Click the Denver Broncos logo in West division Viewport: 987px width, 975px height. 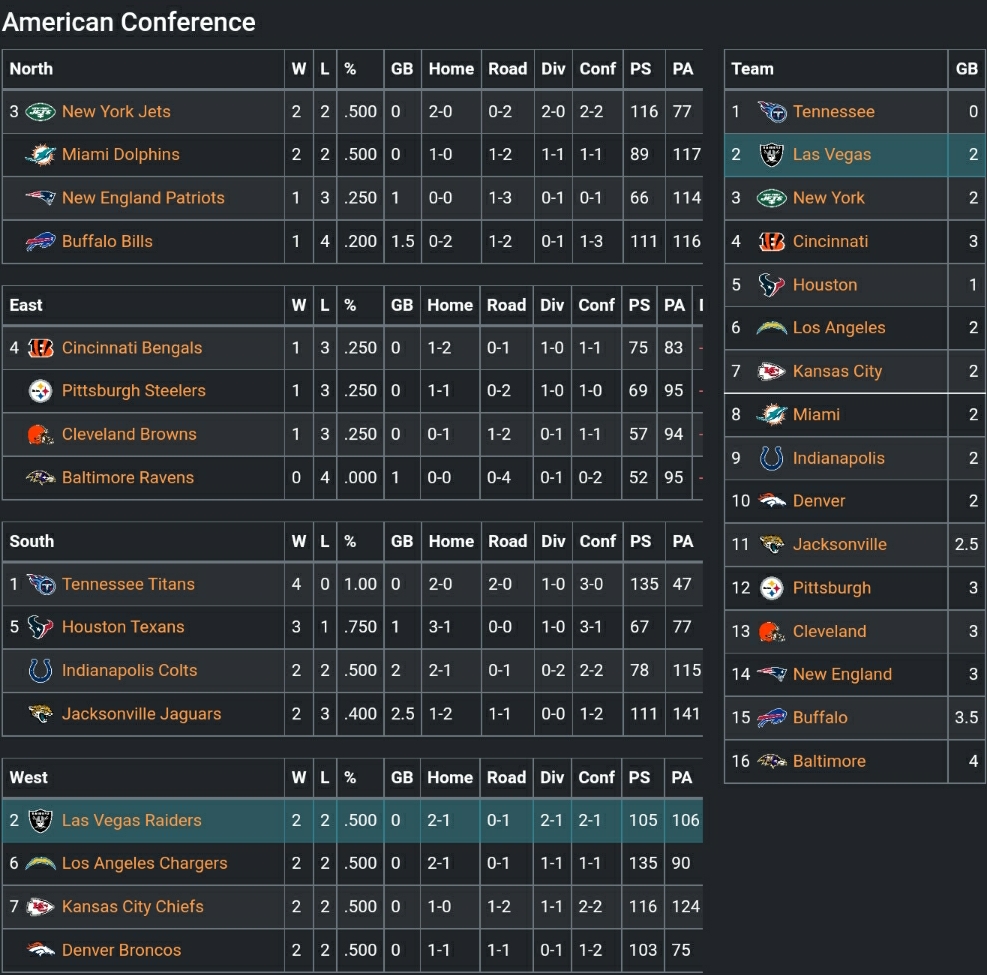(40, 950)
